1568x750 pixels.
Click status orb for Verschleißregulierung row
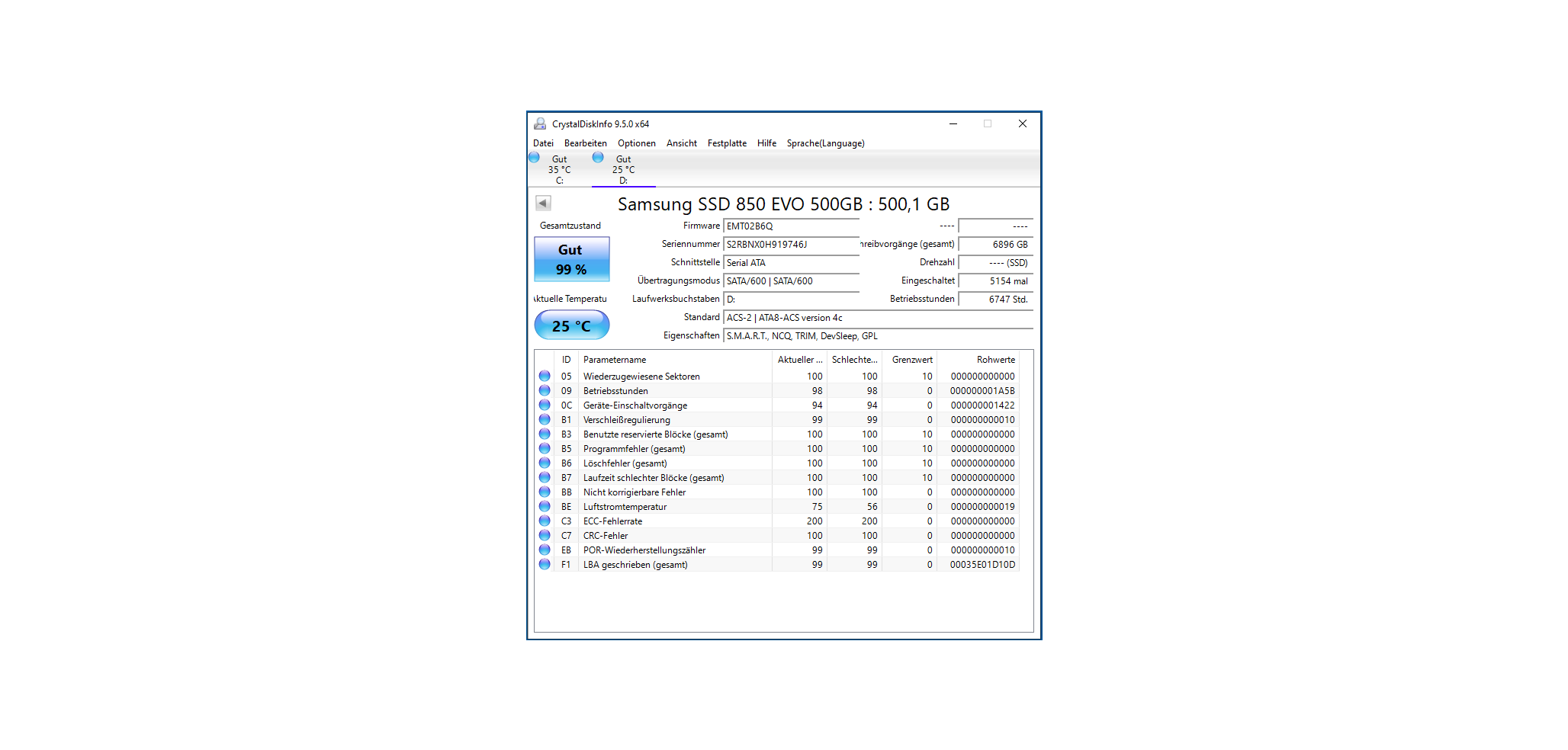click(545, 419)
